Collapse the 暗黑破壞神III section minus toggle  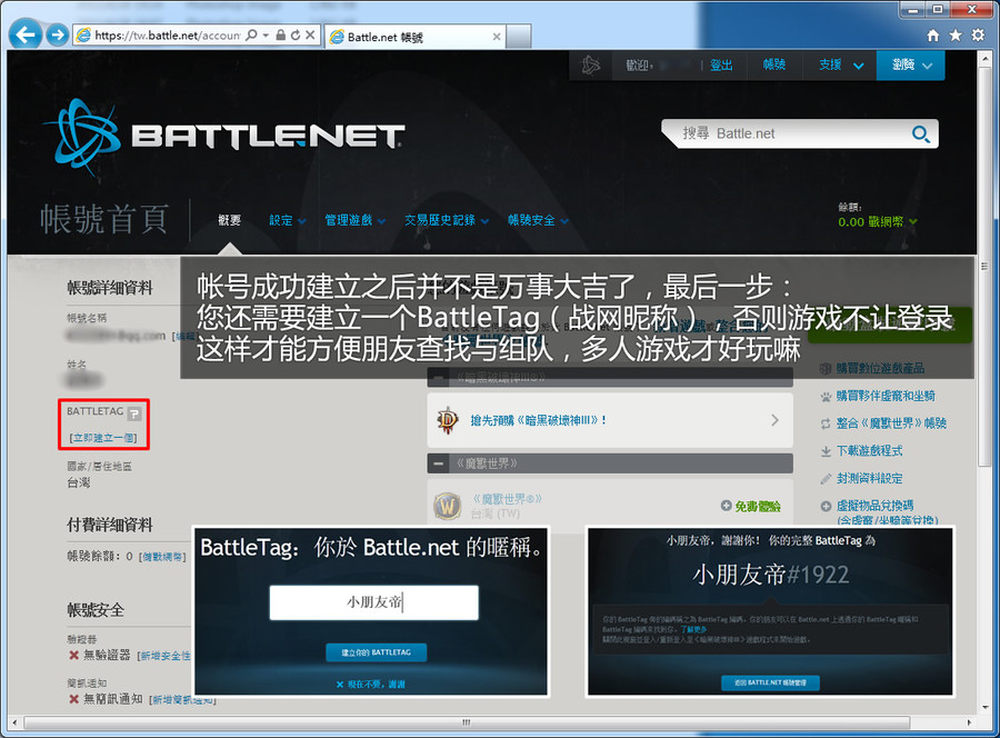(438, 378)
